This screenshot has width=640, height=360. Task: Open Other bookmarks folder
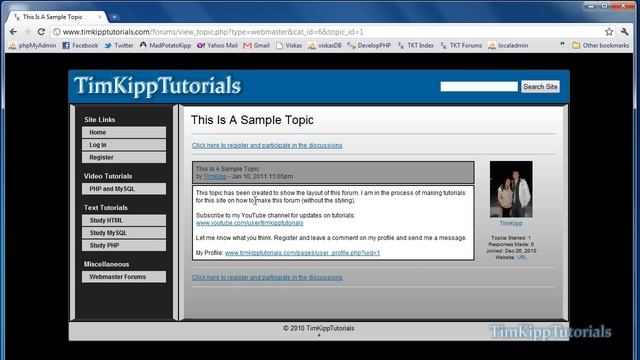point(600,45)
